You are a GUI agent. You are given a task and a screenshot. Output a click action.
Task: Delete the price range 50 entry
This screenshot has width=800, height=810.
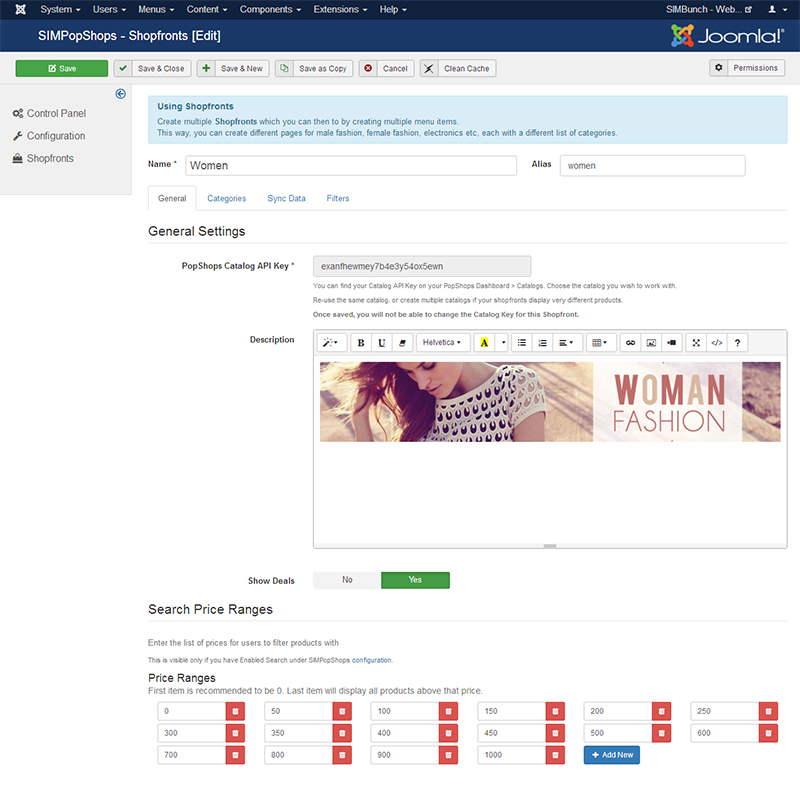(342, 711)
